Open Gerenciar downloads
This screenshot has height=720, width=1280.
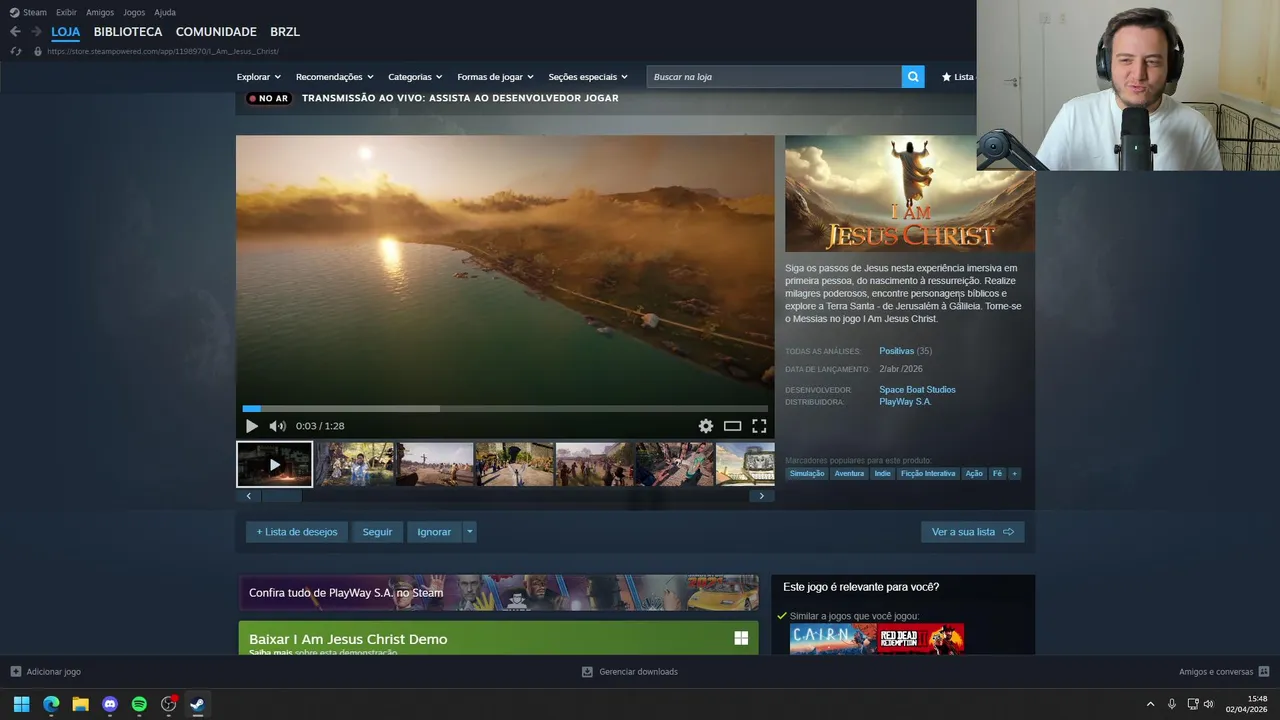coord(630,672)
